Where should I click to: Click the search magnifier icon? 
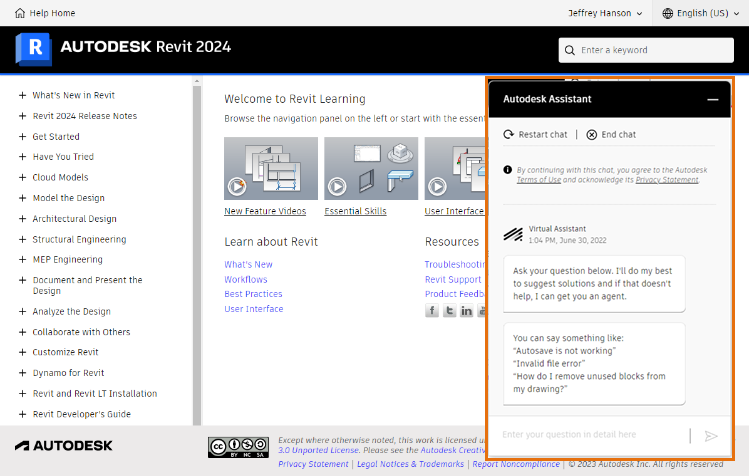tap(570, 50)
